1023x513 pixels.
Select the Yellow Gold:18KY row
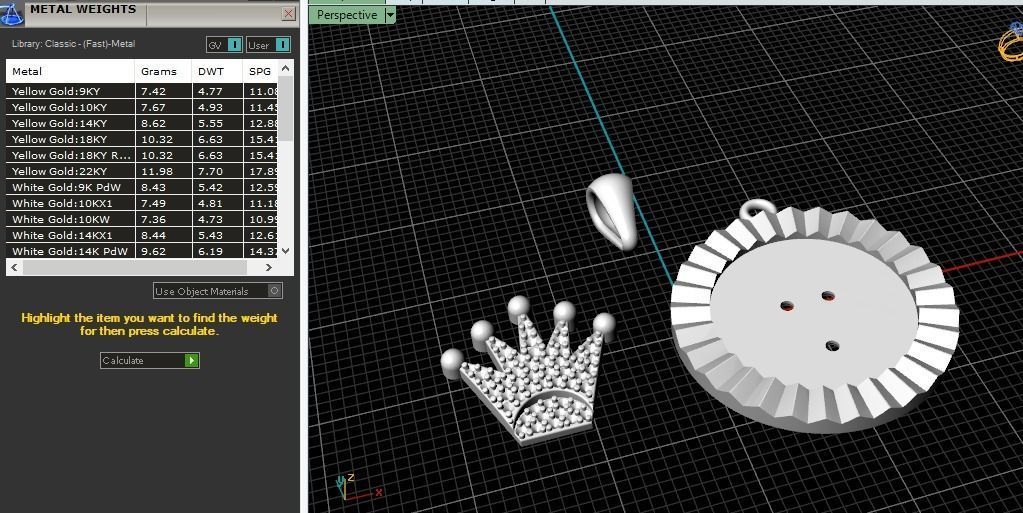(142, 139)
